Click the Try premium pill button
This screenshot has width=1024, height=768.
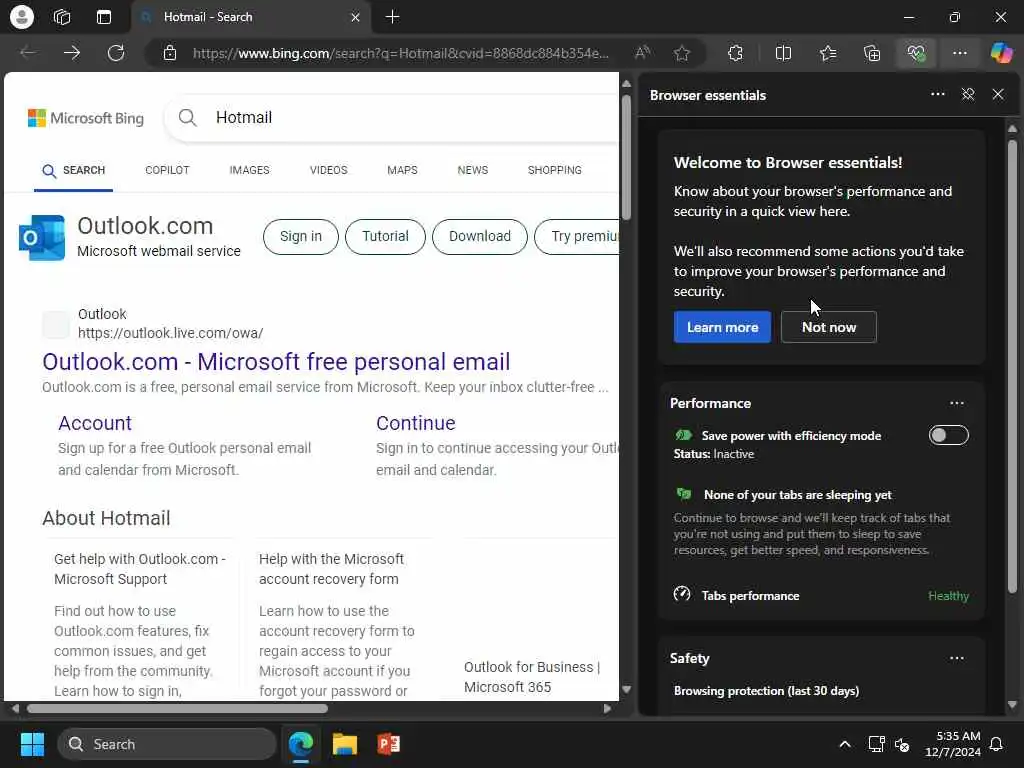coord(577,236)
